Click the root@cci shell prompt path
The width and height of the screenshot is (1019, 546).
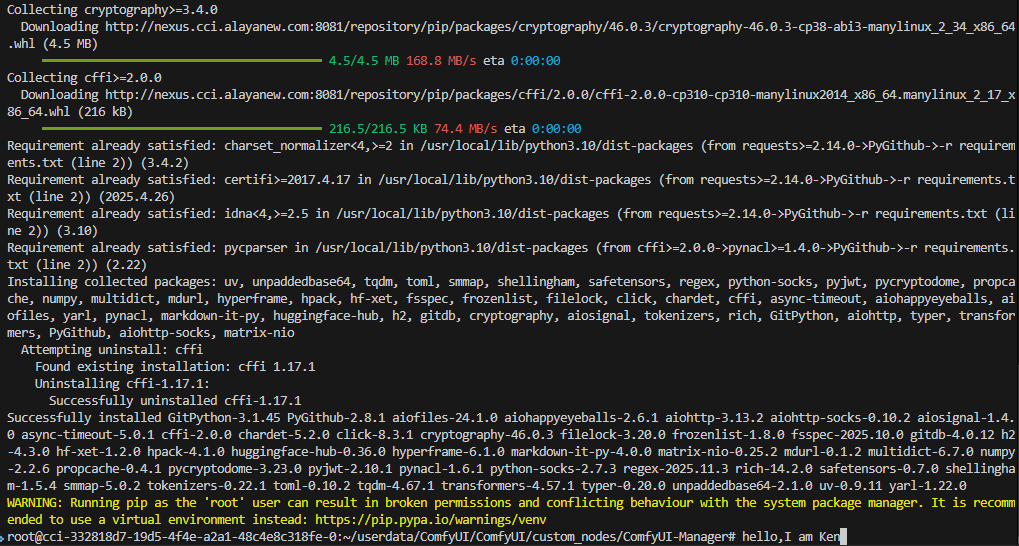[370, 537]
